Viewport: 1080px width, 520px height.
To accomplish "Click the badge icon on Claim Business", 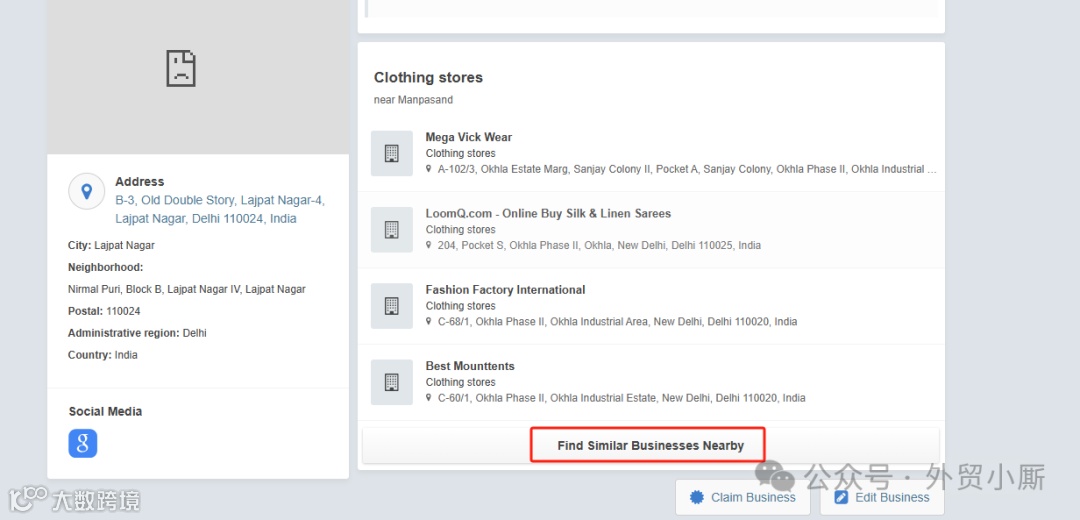I will pos(696,497).
